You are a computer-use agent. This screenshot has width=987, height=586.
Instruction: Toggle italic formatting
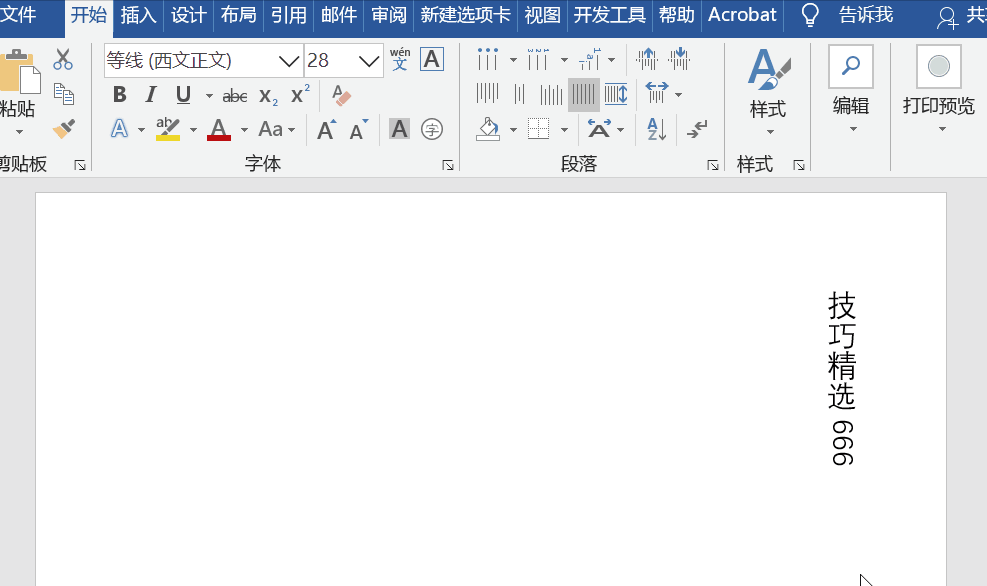150,94
